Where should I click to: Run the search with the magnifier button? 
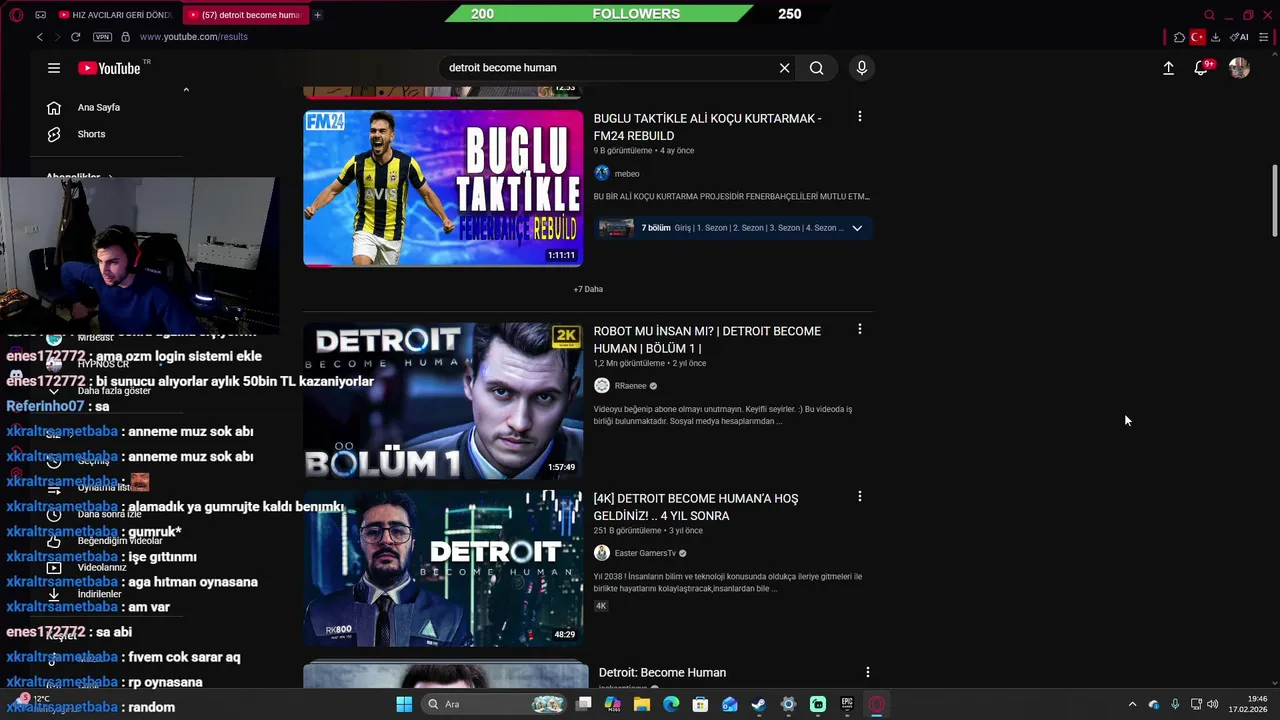click(817, 68)
